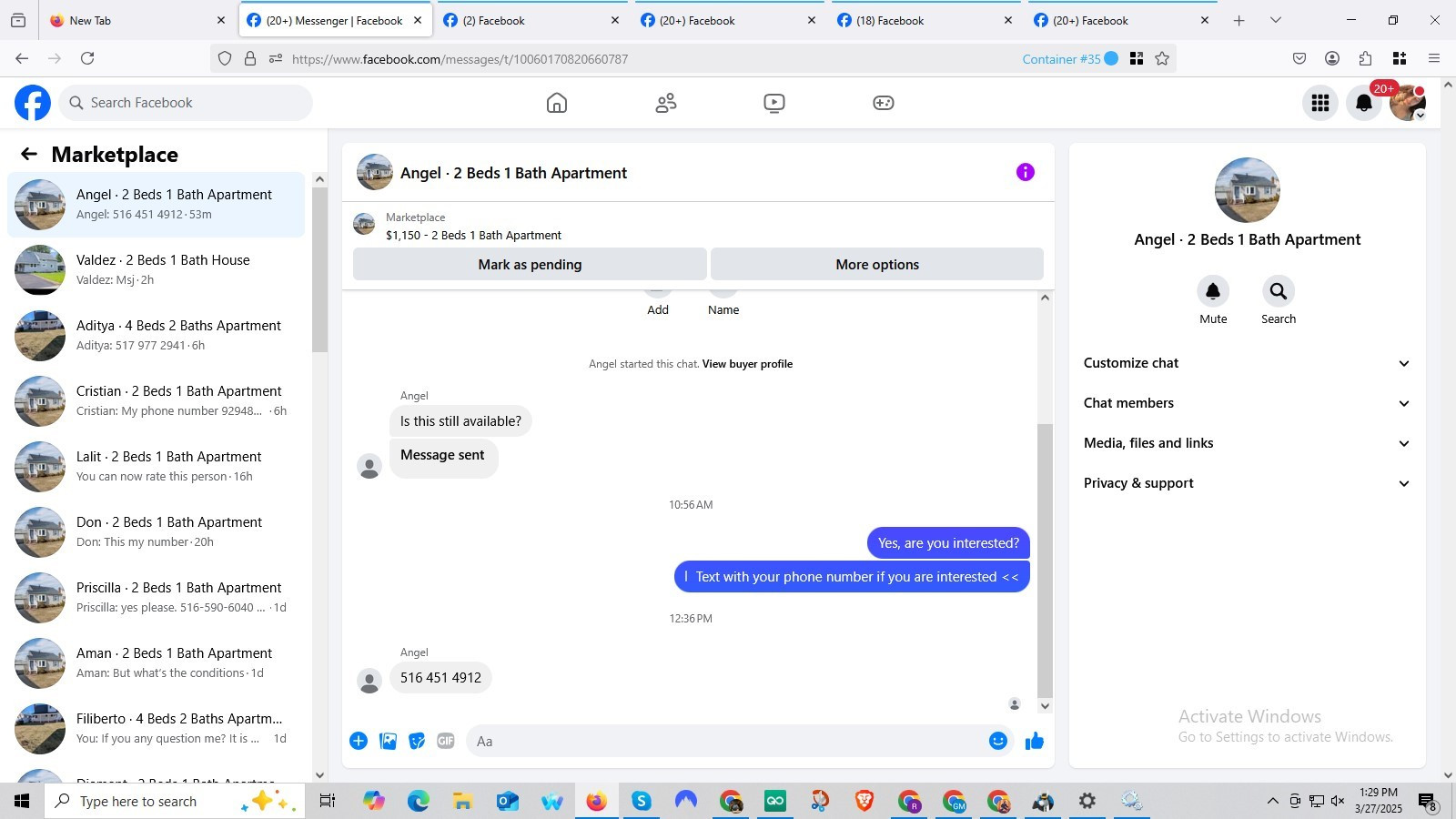
Task: Open Aman 2 Beds 1 Bath chat
Action: point(157,663)
